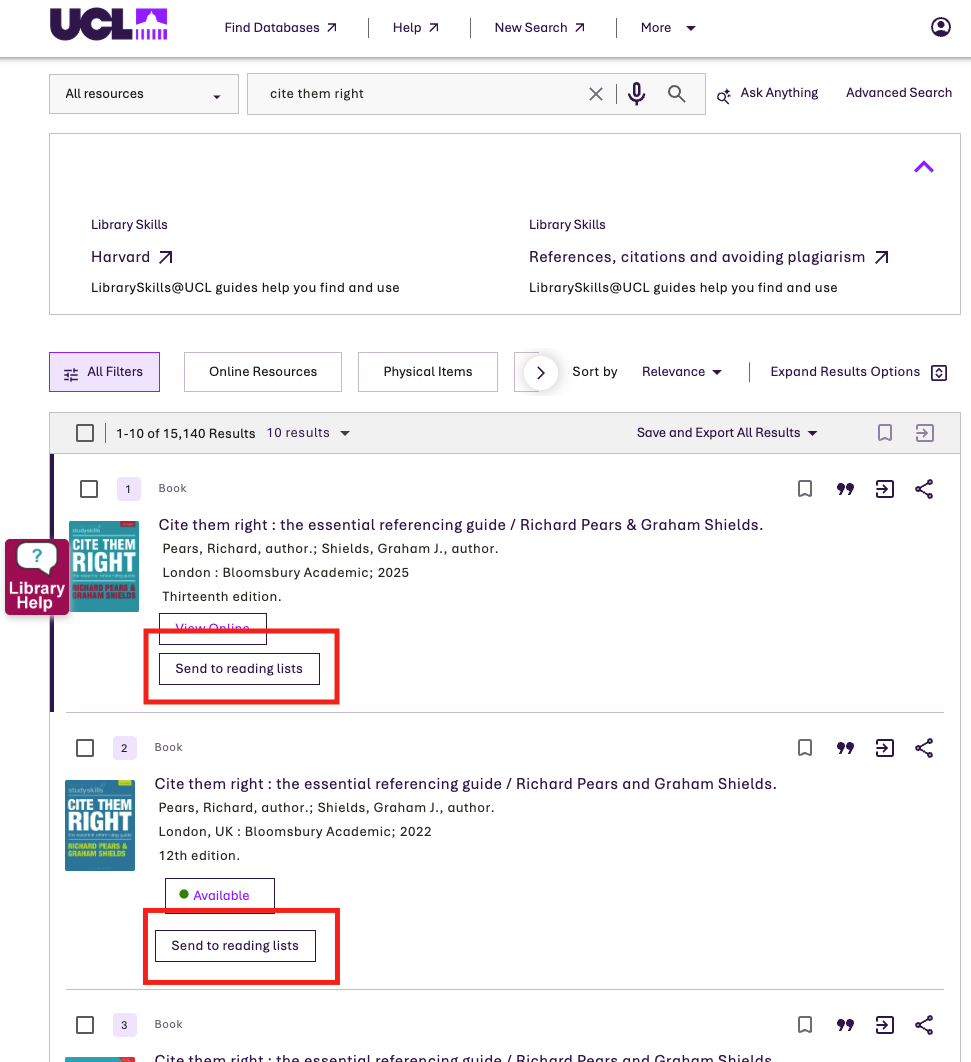Select the checkbox for result 1
The height and width of the screenshot is (1062, 971).
(x=89, y=489)
